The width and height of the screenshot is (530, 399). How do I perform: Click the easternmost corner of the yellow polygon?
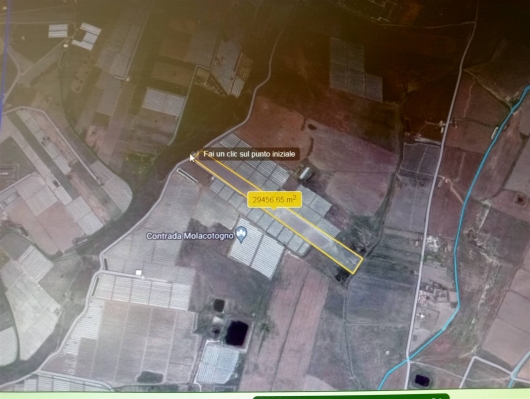click(x=363, y=259)
